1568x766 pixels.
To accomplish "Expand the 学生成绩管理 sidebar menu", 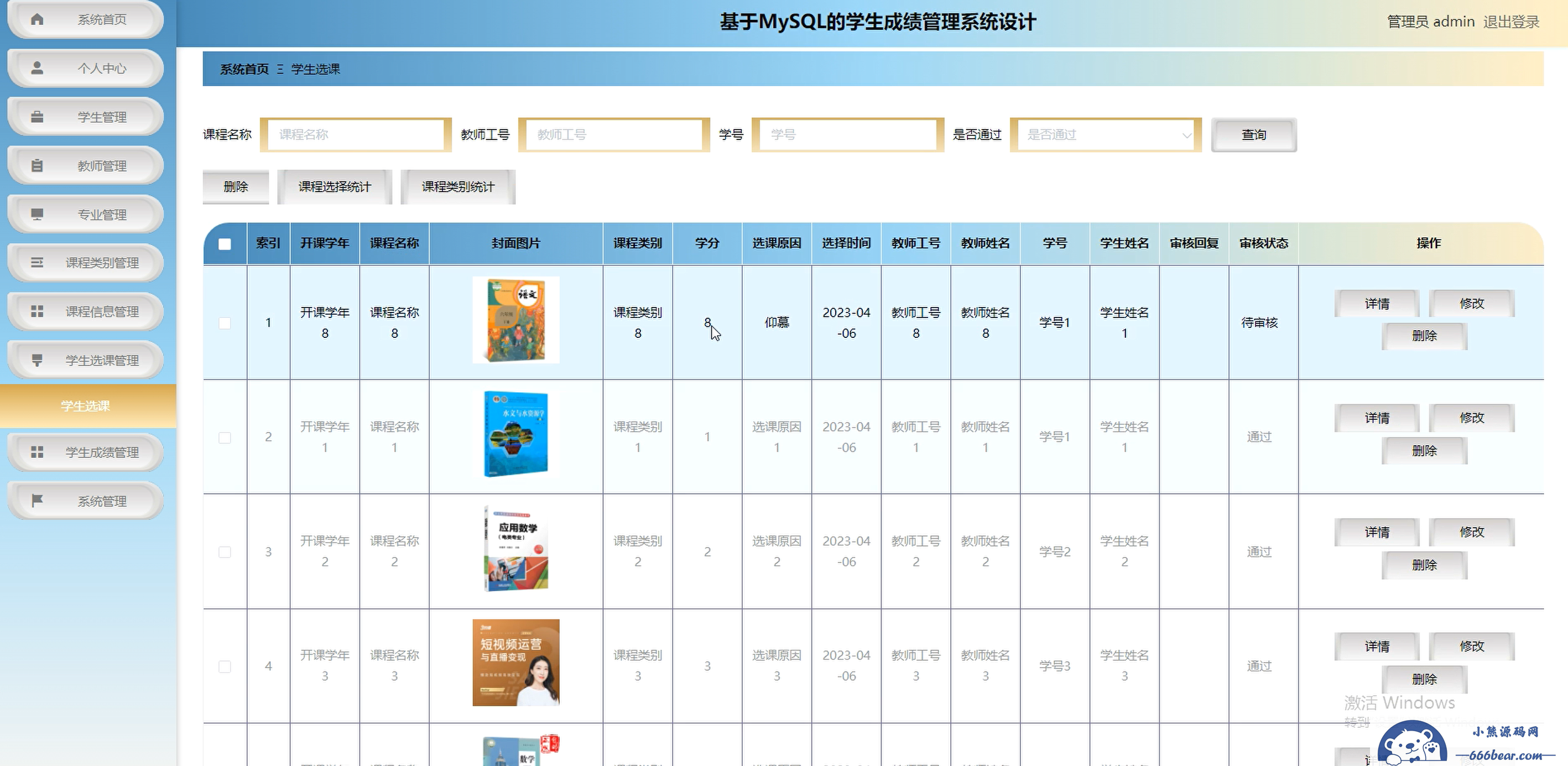I will click(85, 452).
